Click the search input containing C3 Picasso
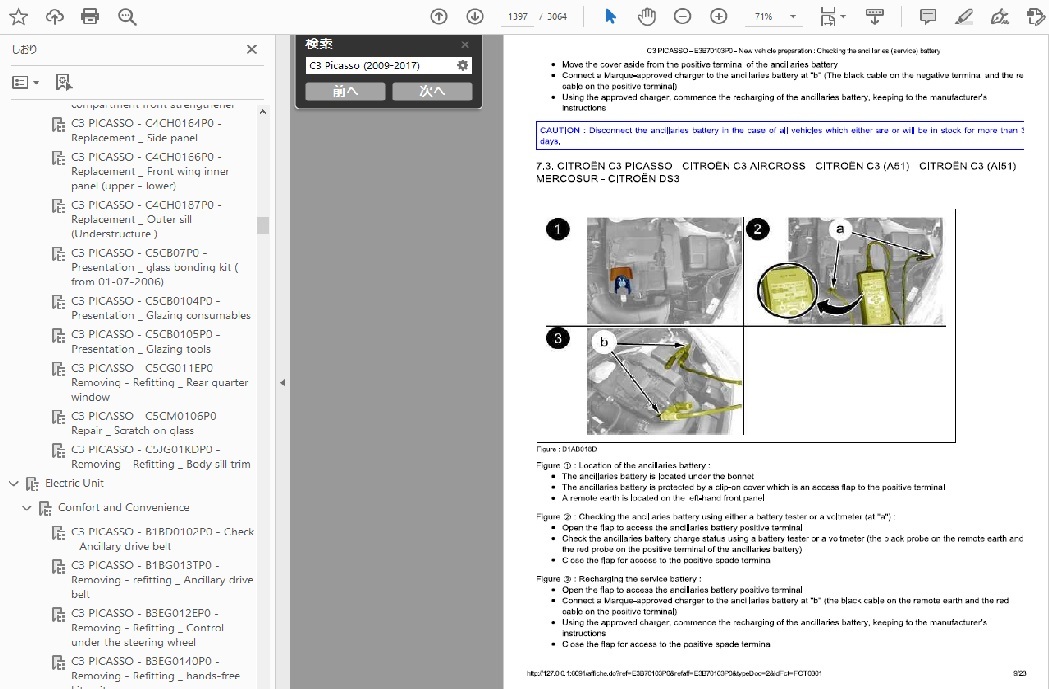The image size is (1049, 689). (x=379, y=66)
